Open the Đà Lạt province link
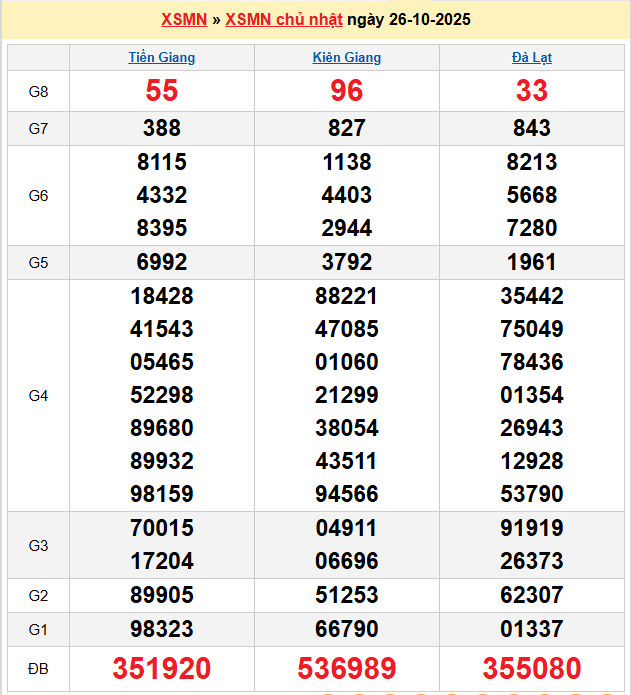This screenshot has width=631, height=695. coord(532,58)
